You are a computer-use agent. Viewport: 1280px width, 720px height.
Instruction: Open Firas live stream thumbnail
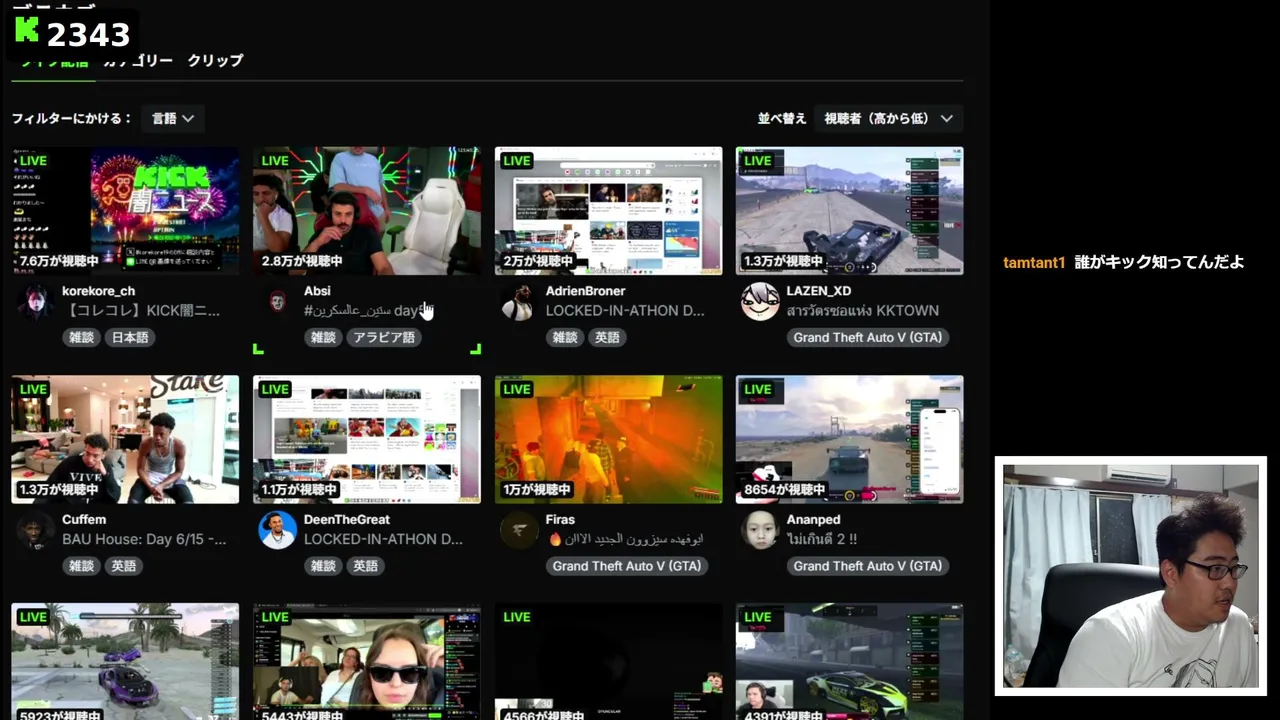(x=608, y=439)
